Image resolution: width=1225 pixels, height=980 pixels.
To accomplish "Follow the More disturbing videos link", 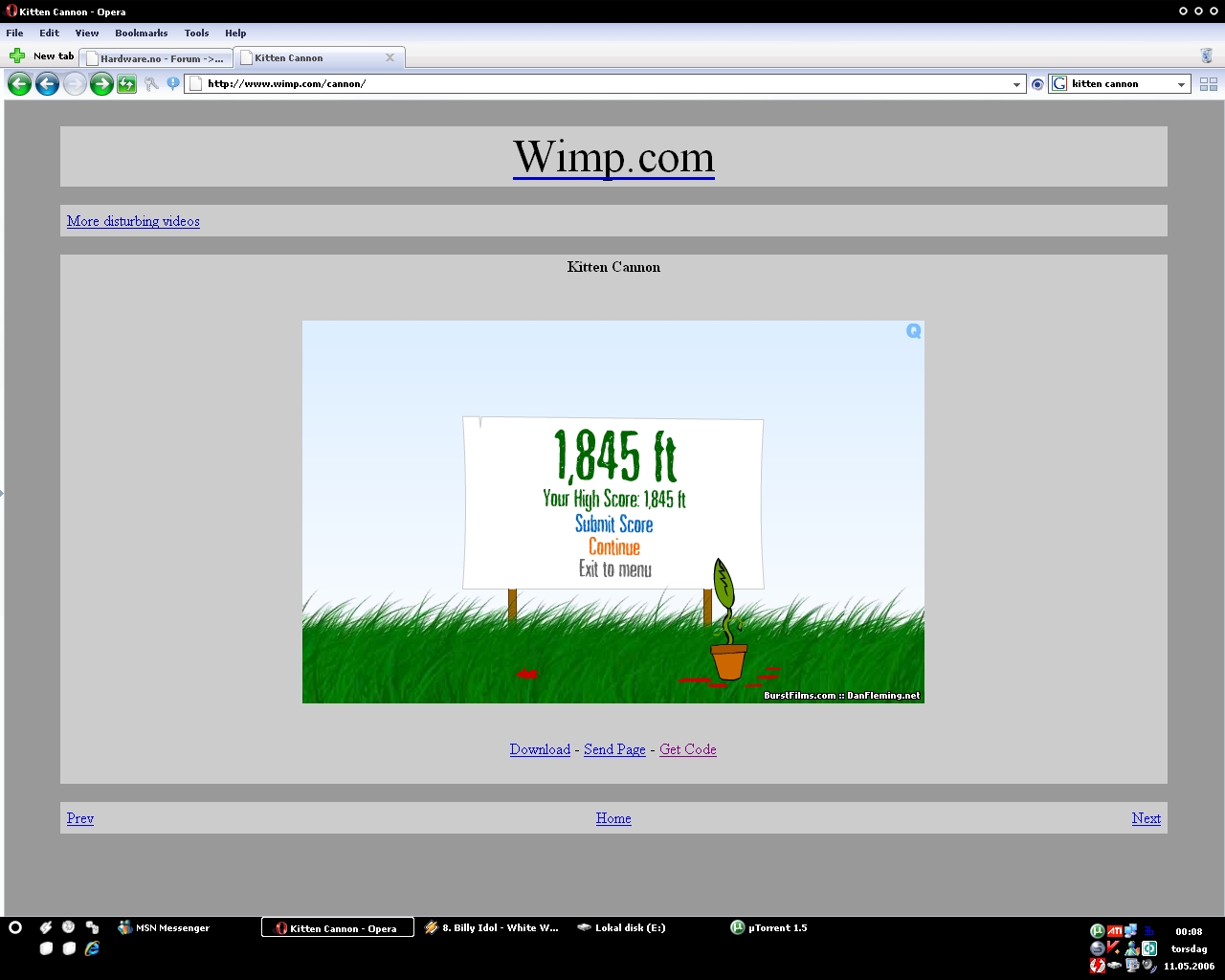I will [x=133, y=221].
